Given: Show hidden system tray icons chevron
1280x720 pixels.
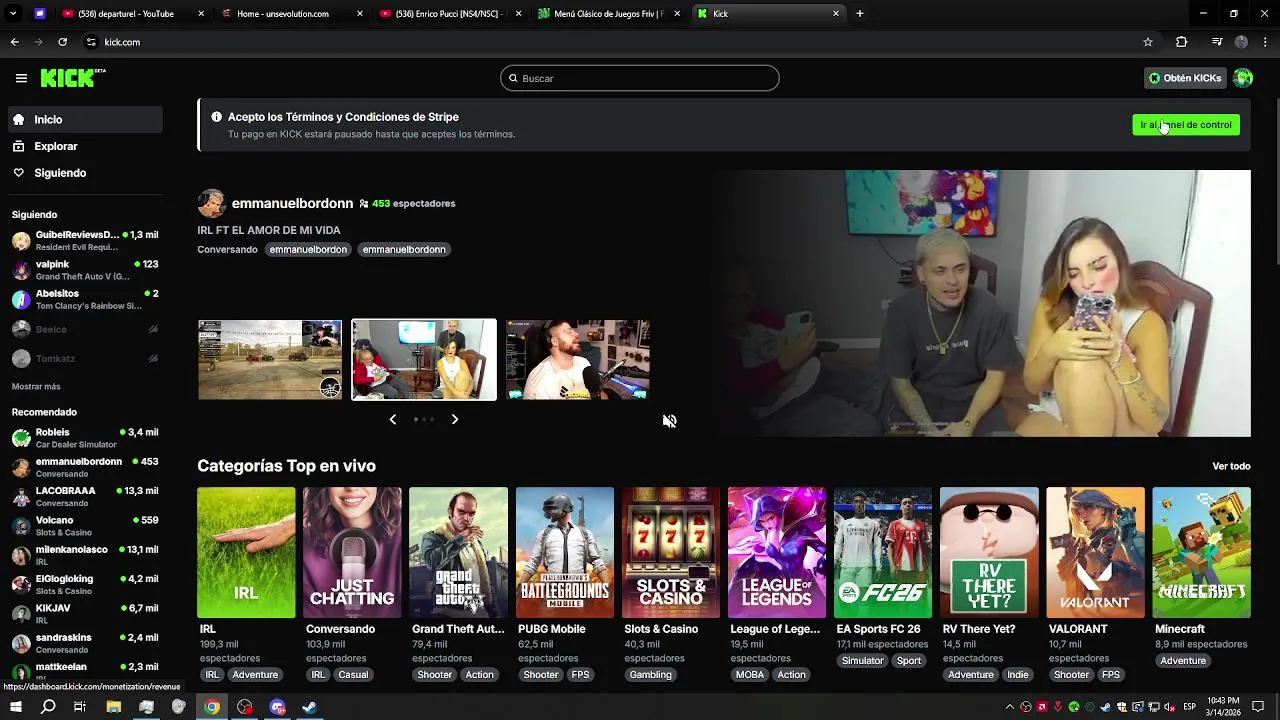Looking at the screenshot, I should [x=1010, y=707].
